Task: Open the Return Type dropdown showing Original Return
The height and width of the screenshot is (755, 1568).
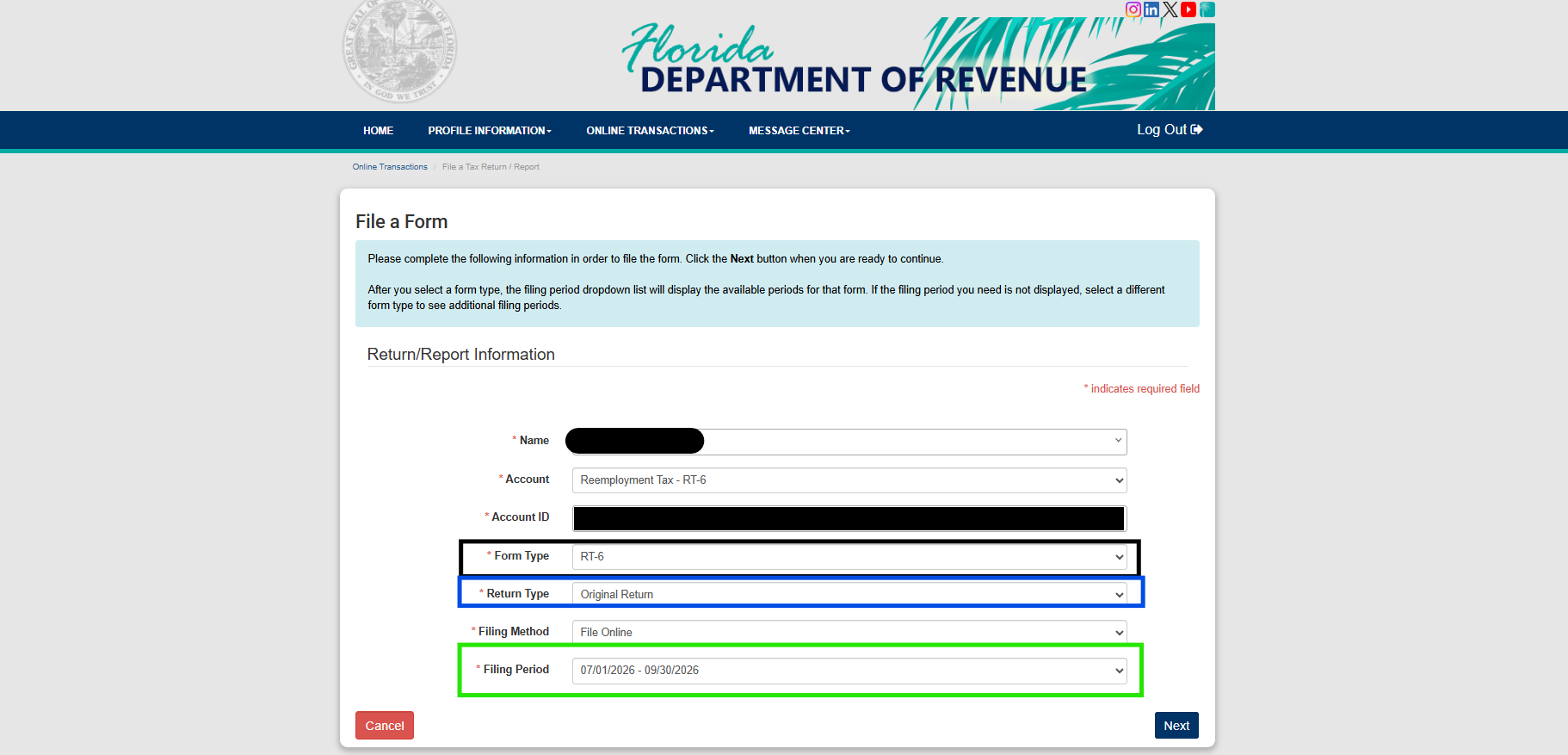Action: (x=849, y=594)
